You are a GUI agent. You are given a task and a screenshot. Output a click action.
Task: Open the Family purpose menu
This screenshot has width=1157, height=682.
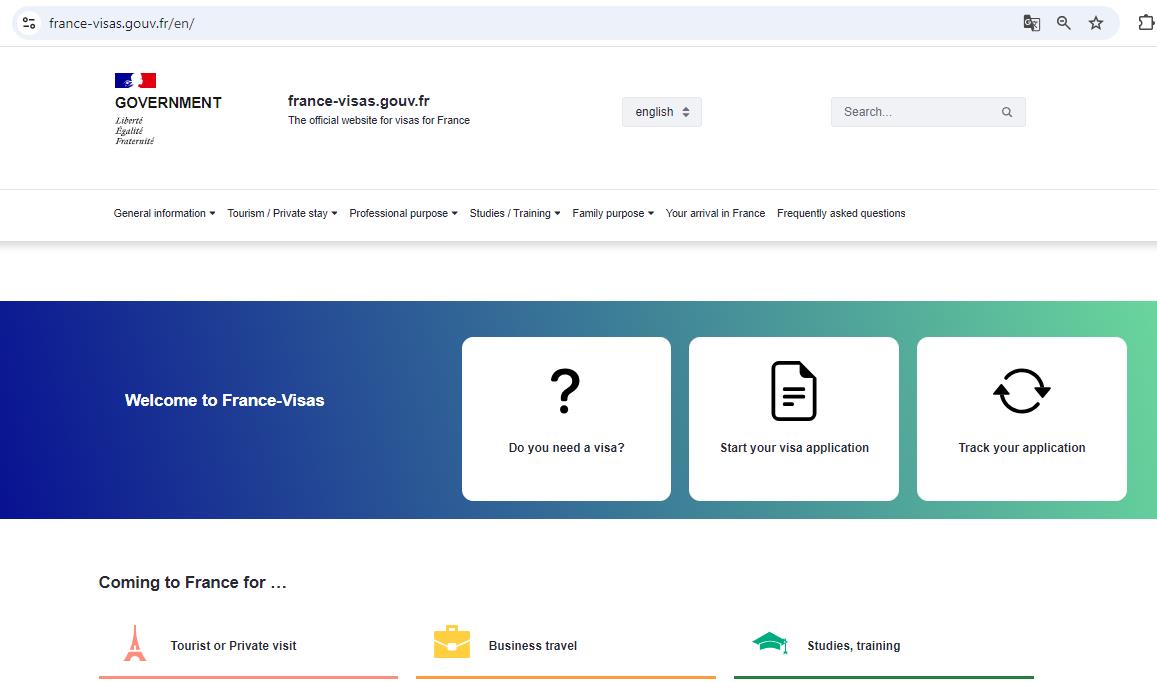613,213
